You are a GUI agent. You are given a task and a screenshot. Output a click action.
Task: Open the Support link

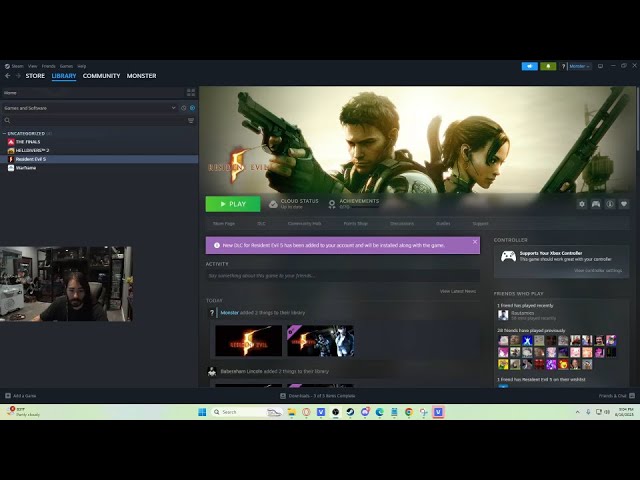point(480,224)
